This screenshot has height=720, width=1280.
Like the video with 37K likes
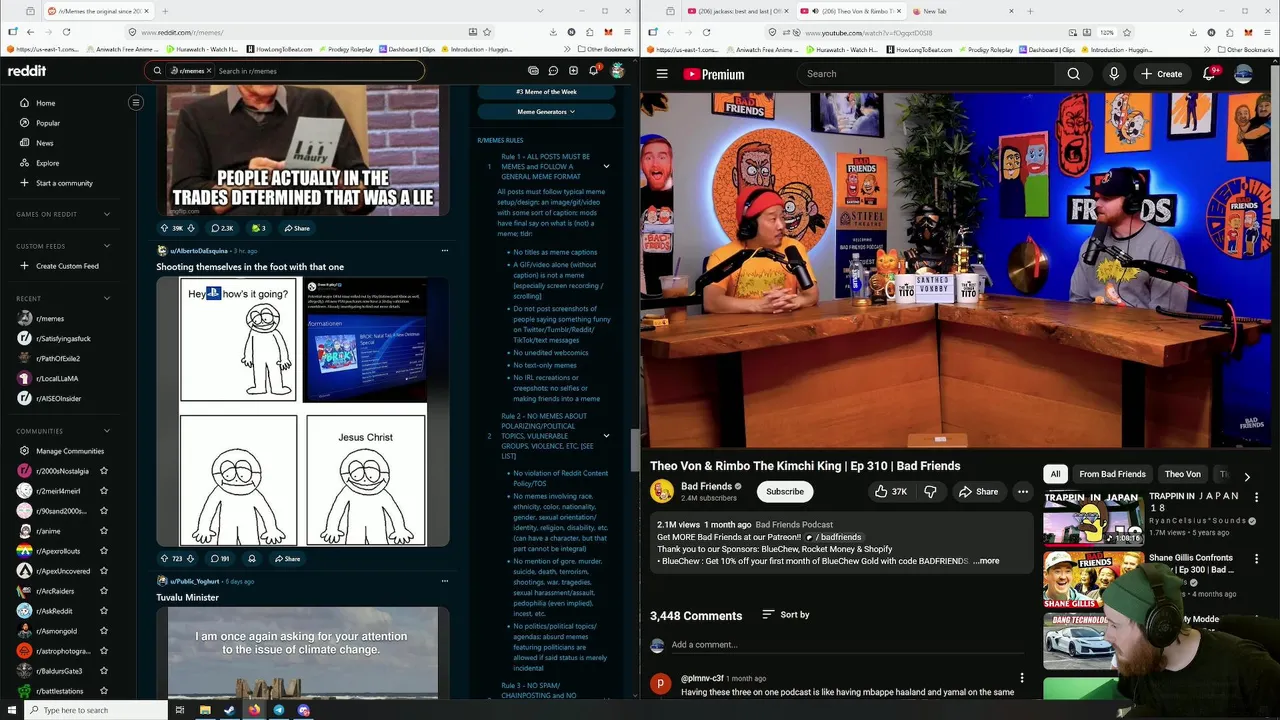pos(890,491)
